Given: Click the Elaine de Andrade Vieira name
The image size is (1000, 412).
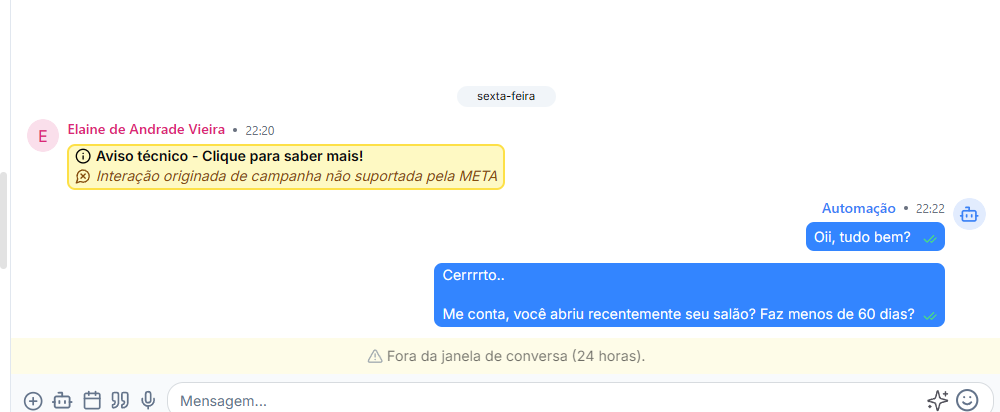Looking at the screenshot, I should [146, 130].
